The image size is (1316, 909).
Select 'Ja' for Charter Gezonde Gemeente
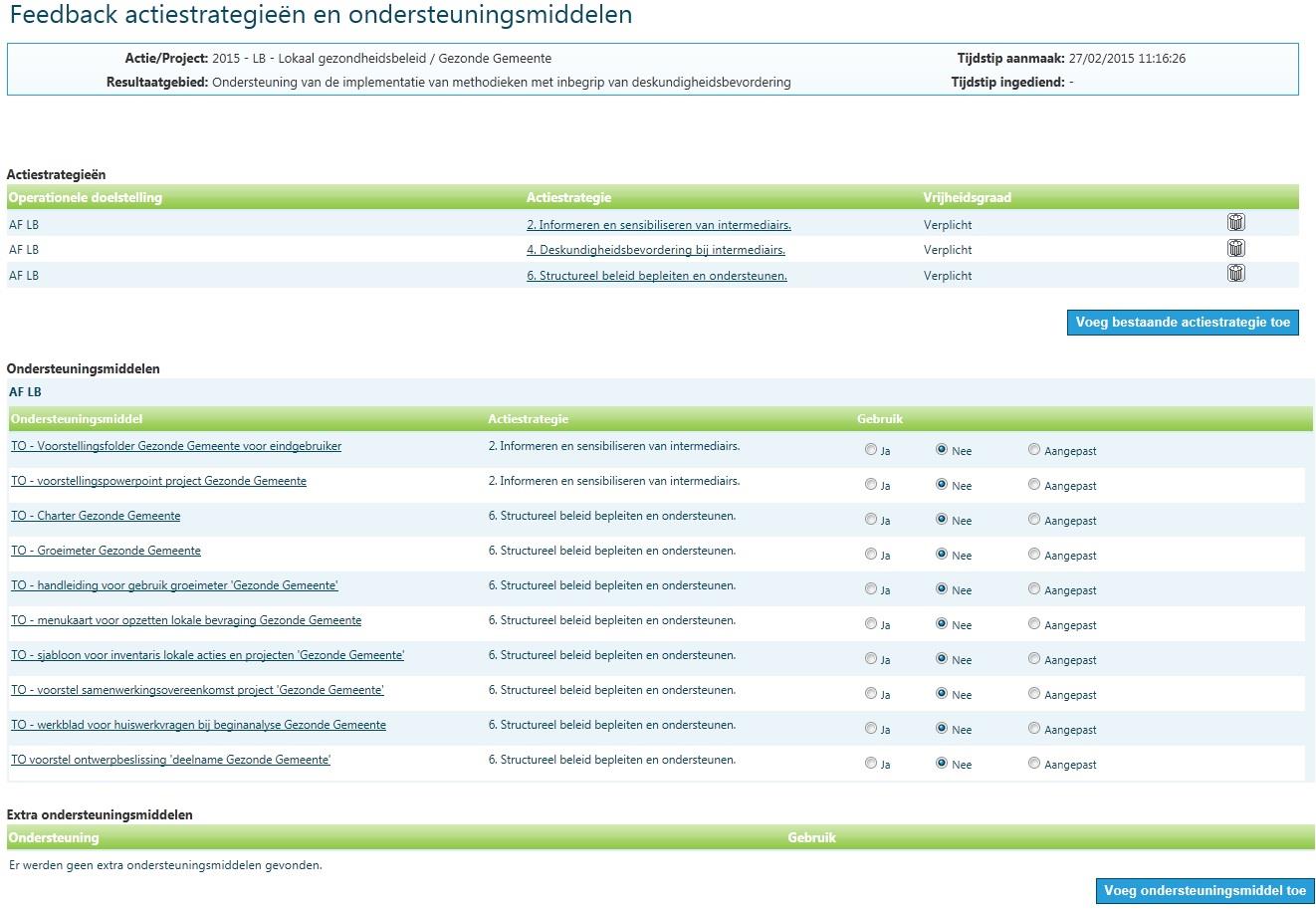(871, 520)
